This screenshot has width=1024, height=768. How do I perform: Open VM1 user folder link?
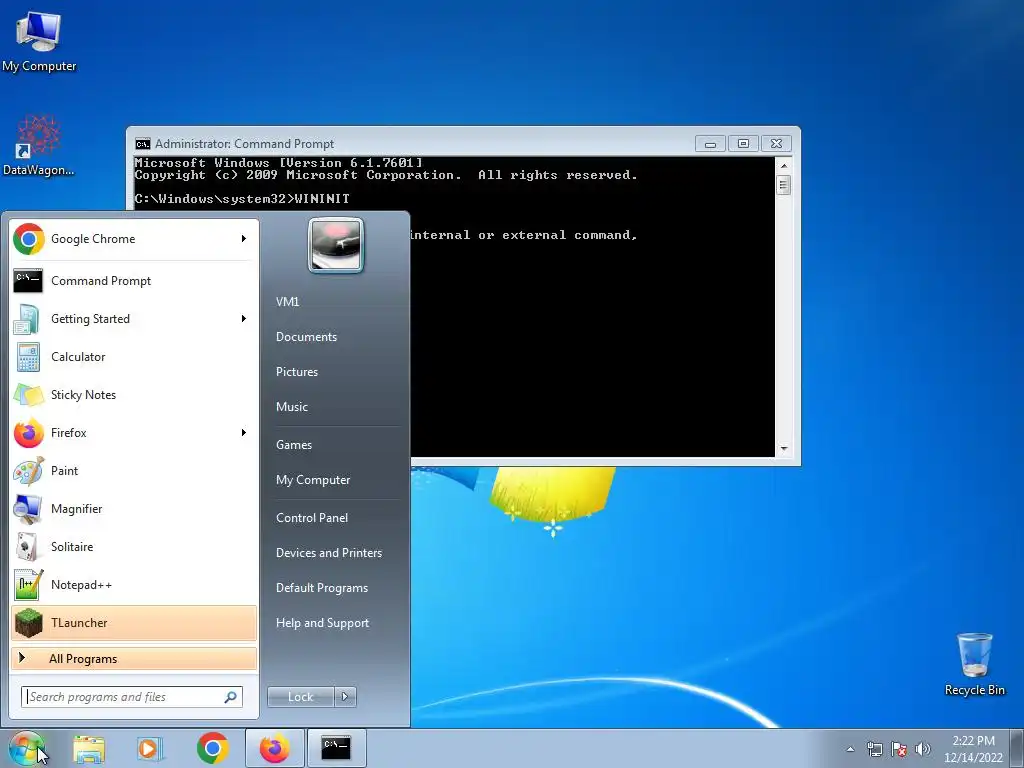tap(287, 302)
